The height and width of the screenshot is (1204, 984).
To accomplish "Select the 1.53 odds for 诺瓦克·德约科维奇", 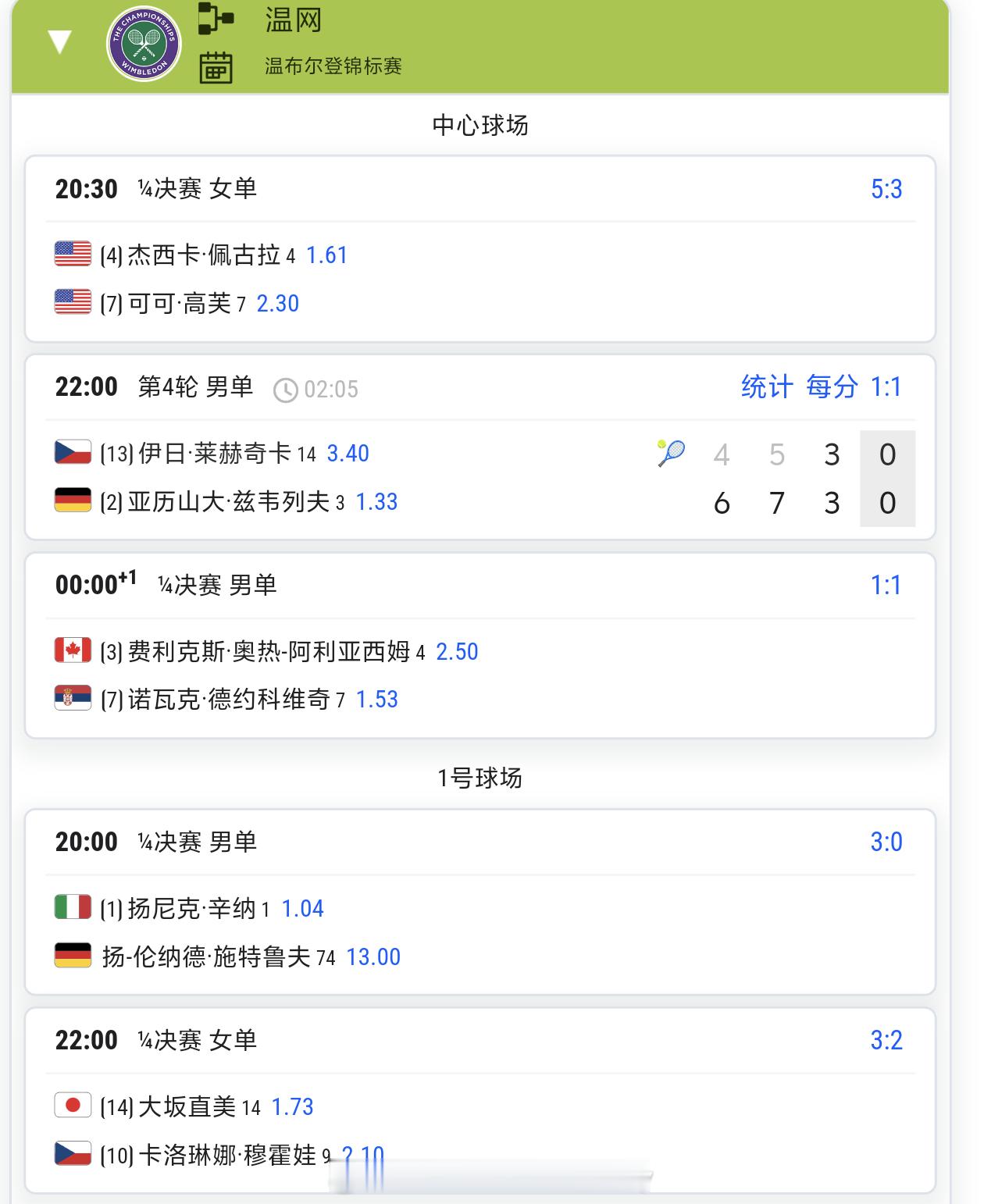I will (x=376, y=700).
